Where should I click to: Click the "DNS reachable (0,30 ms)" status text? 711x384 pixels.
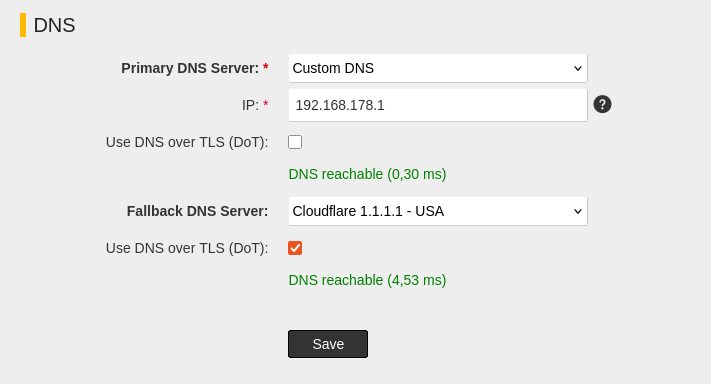pos(367,174)
